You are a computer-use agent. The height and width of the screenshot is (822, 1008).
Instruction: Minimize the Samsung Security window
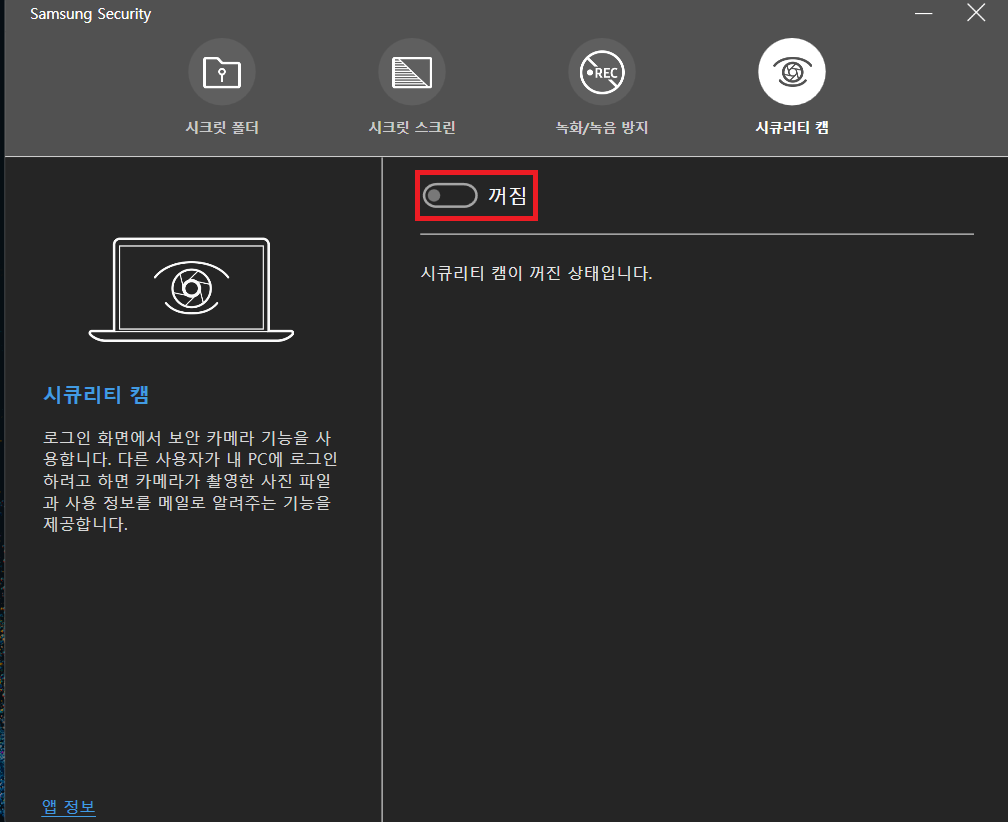(923, 13)
